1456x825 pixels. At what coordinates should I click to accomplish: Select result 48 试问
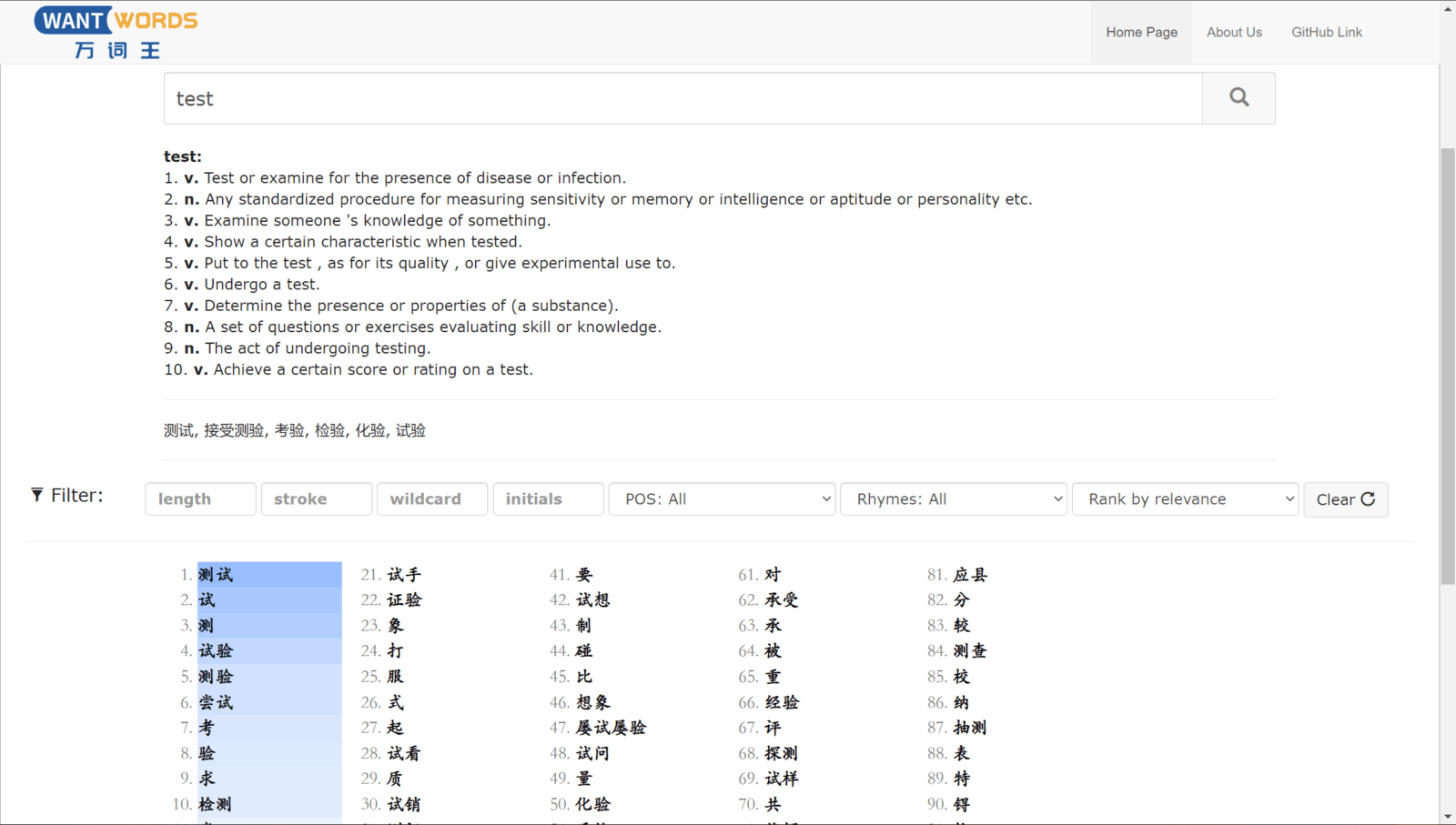(592, 753)
